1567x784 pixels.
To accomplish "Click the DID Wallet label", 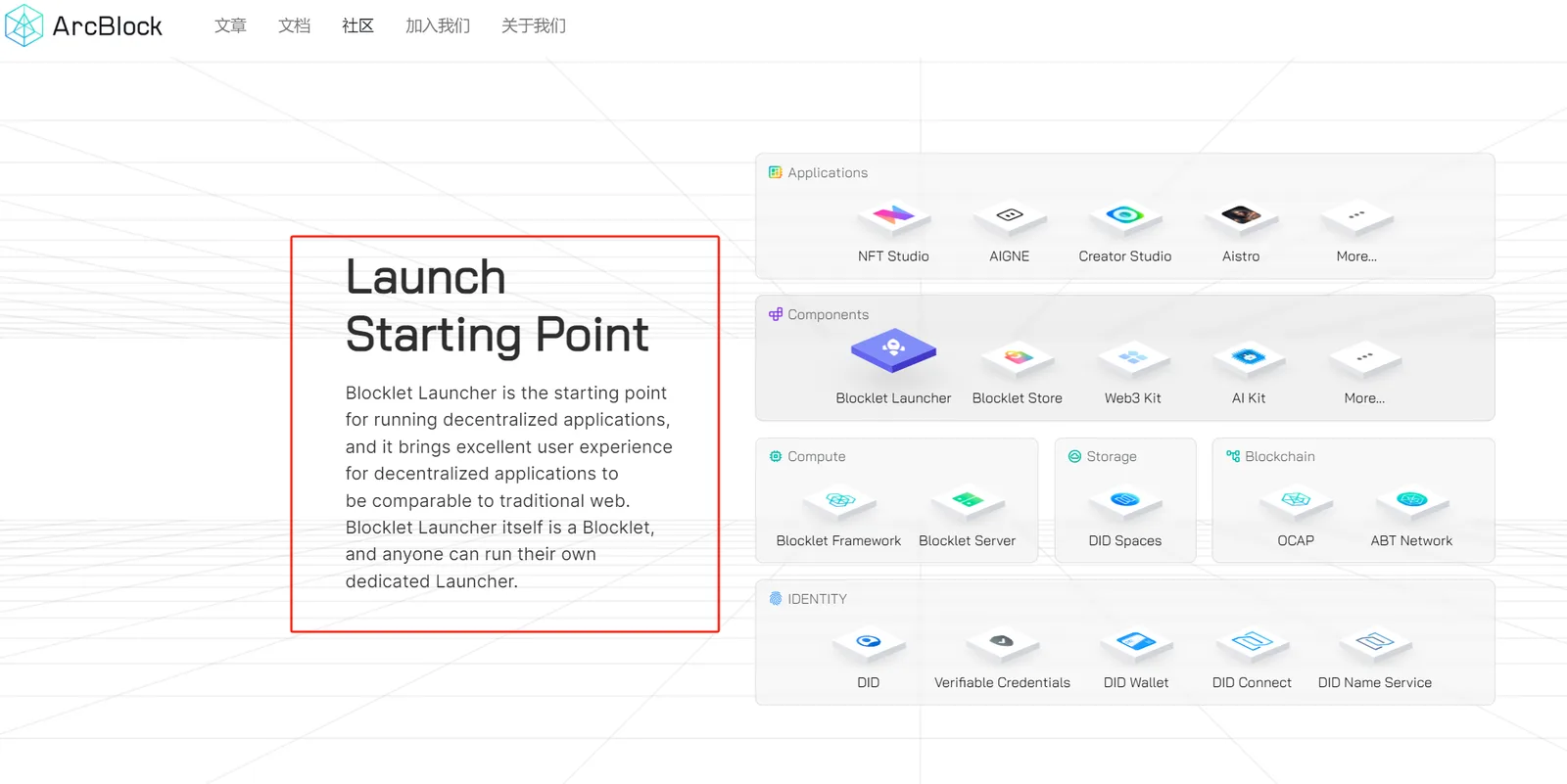I will pos(1136,682).
